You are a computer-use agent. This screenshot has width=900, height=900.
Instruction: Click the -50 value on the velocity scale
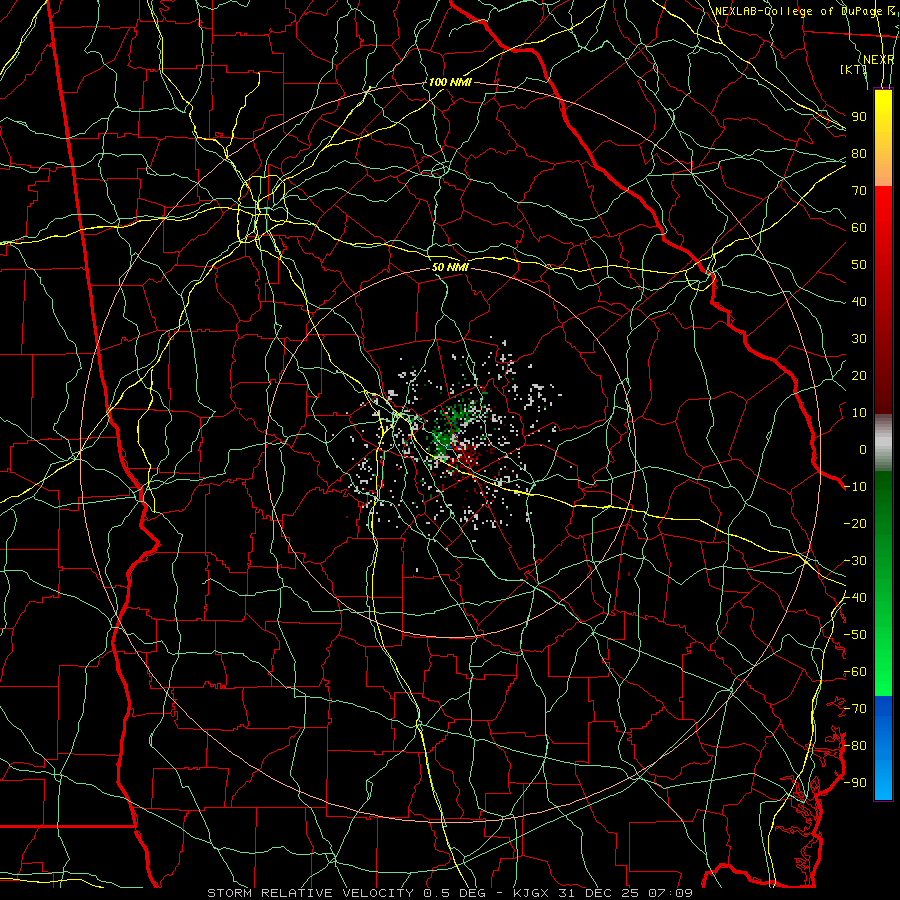coord(855,635)
